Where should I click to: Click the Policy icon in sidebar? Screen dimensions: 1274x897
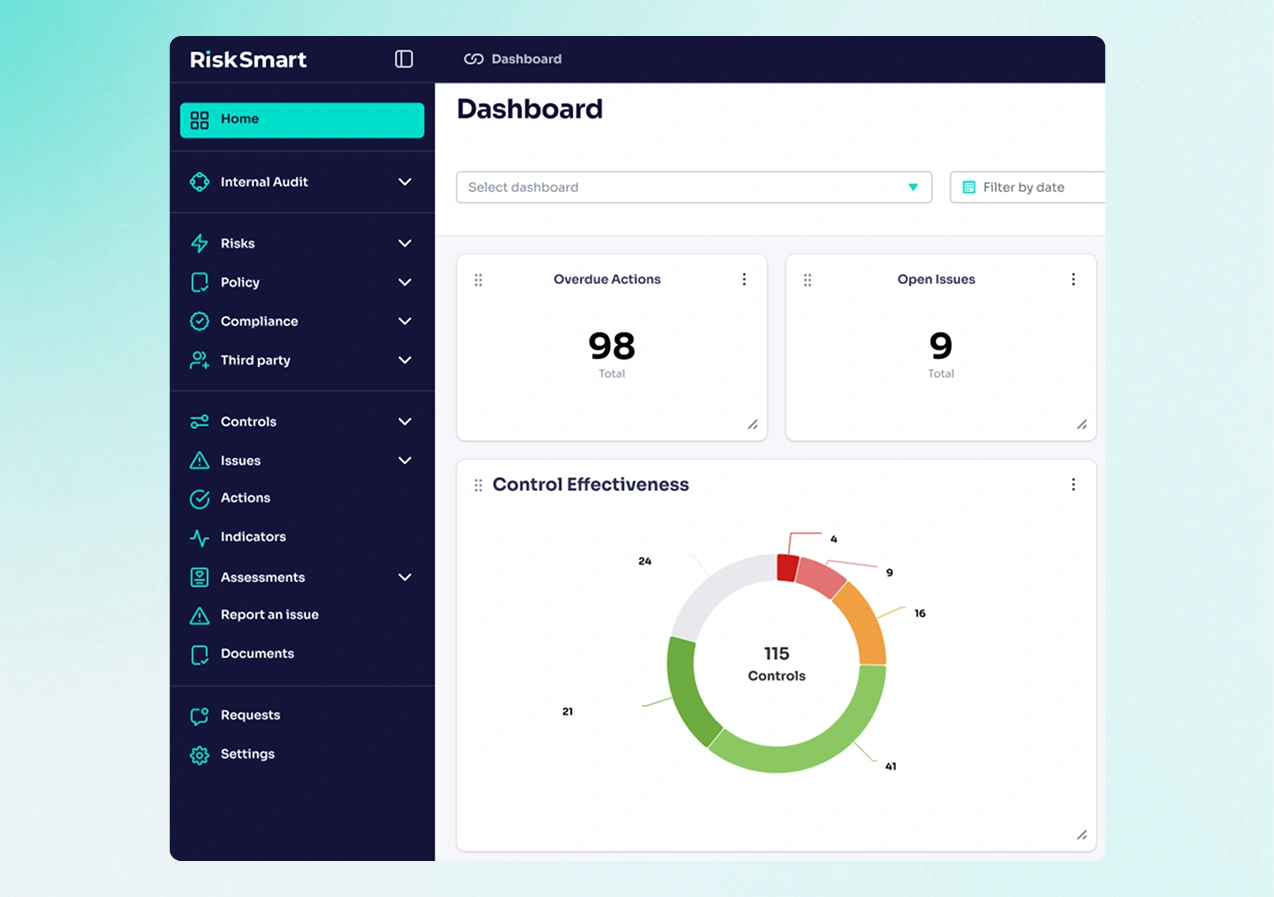tap(200, 282)
